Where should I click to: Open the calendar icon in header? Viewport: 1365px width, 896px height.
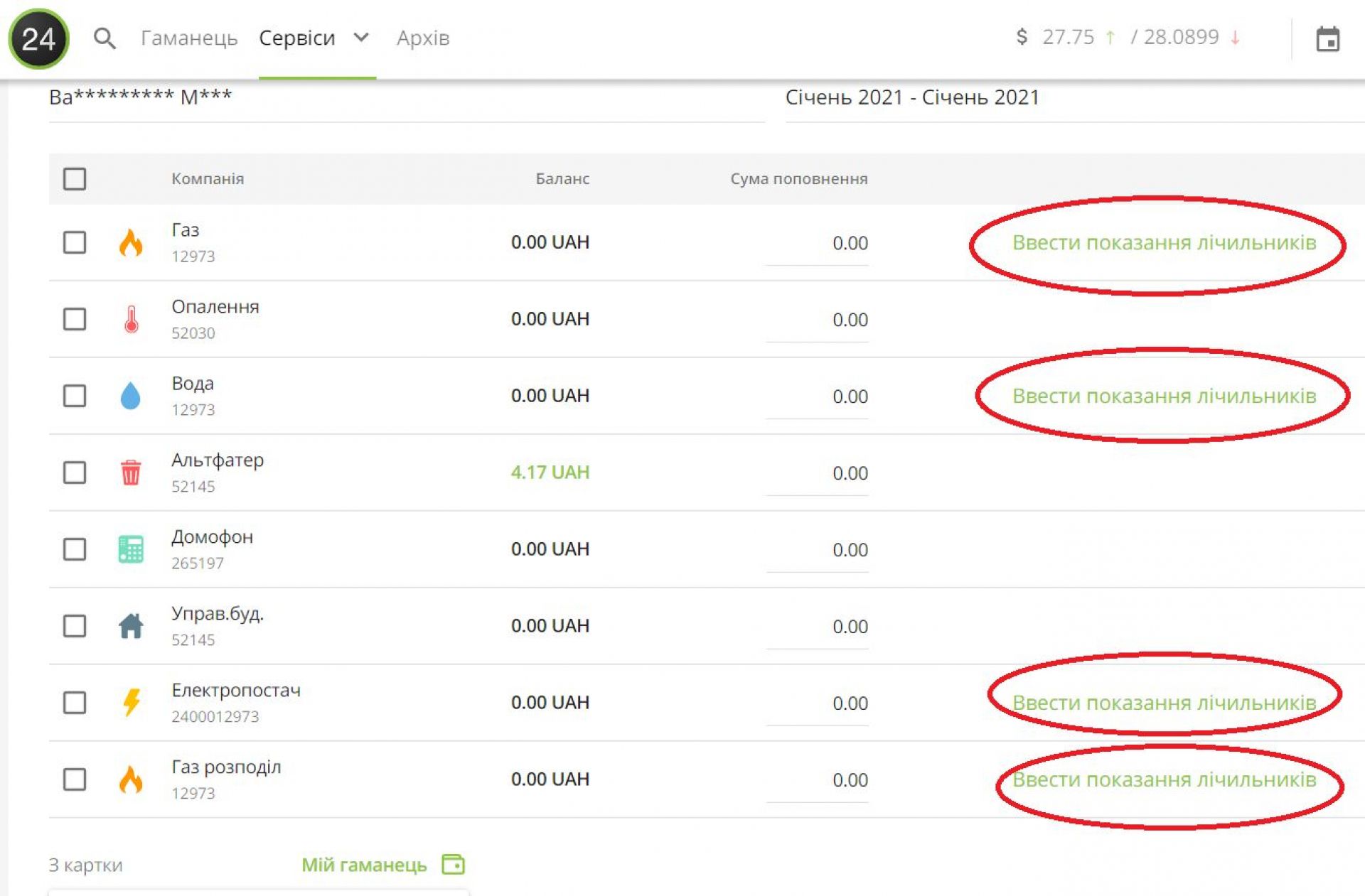1327,39
